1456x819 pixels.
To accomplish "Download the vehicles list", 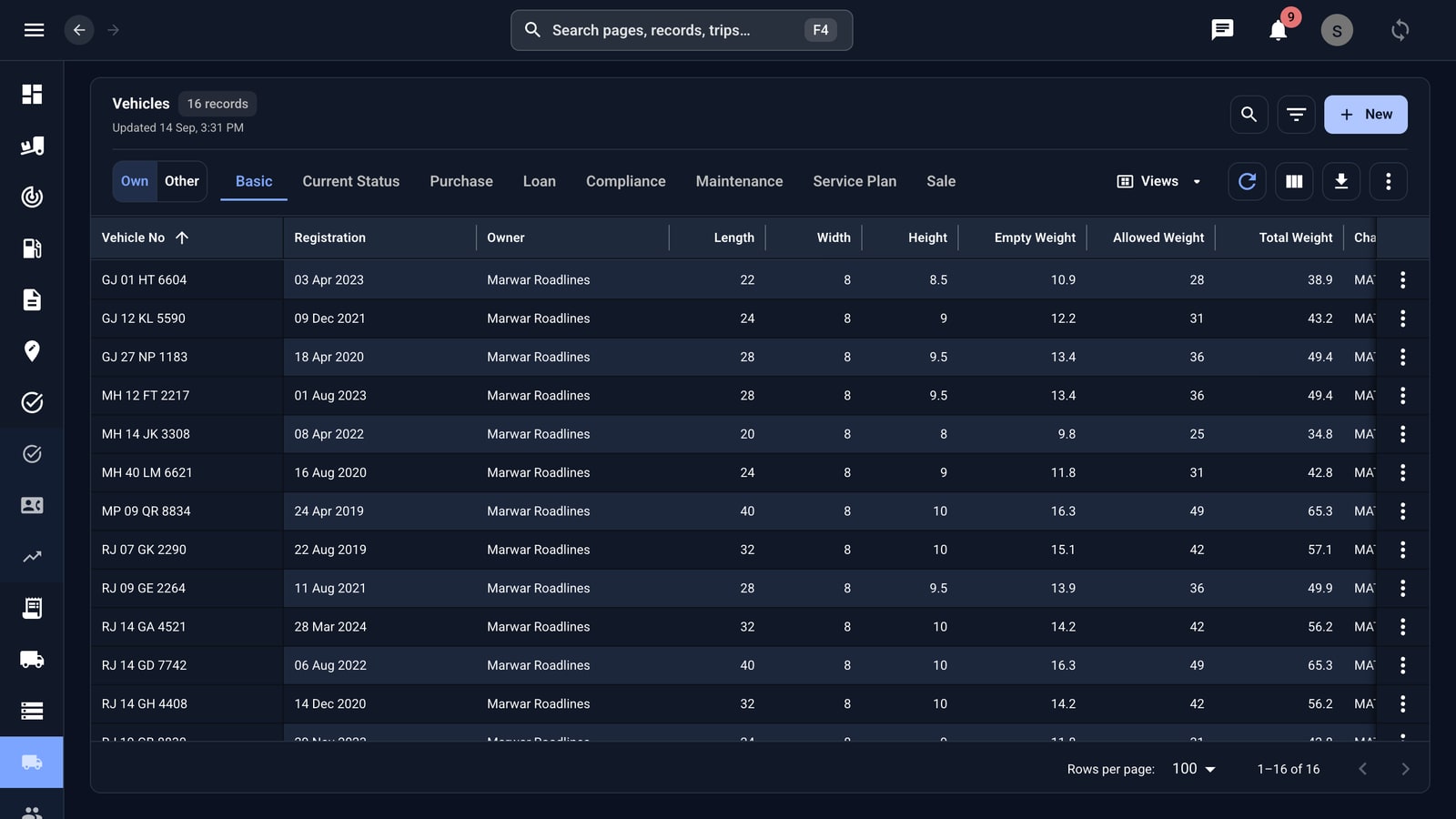I will pyautogui.click(x=1341, y=181).
